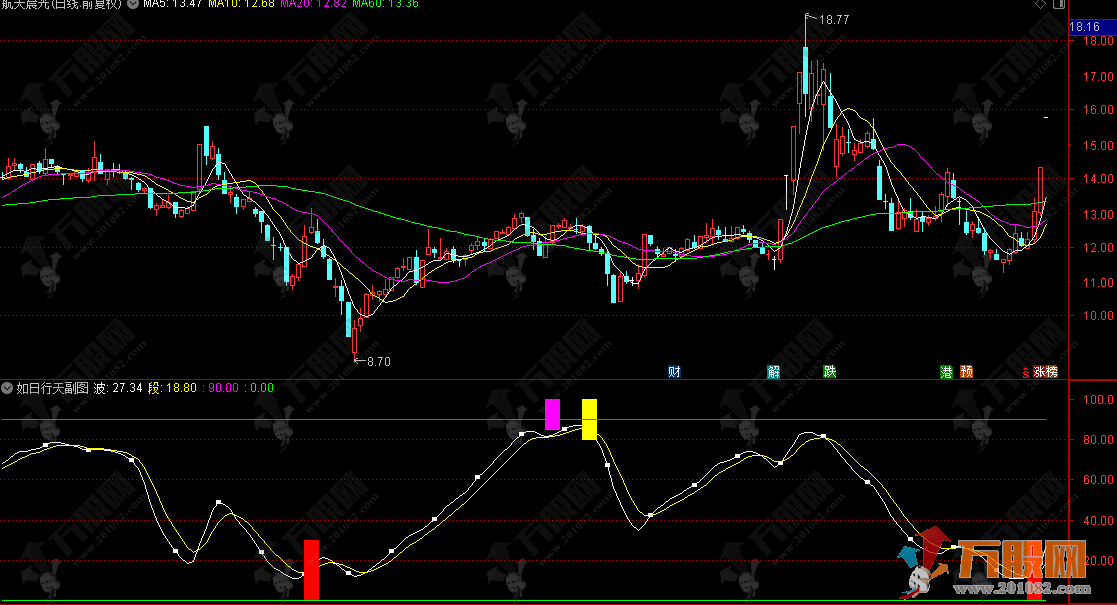The width and height of the screenshot is (1117, 605).
Task: Click the 如日行天副图 sub-chart title
Action: pos(52,388)
